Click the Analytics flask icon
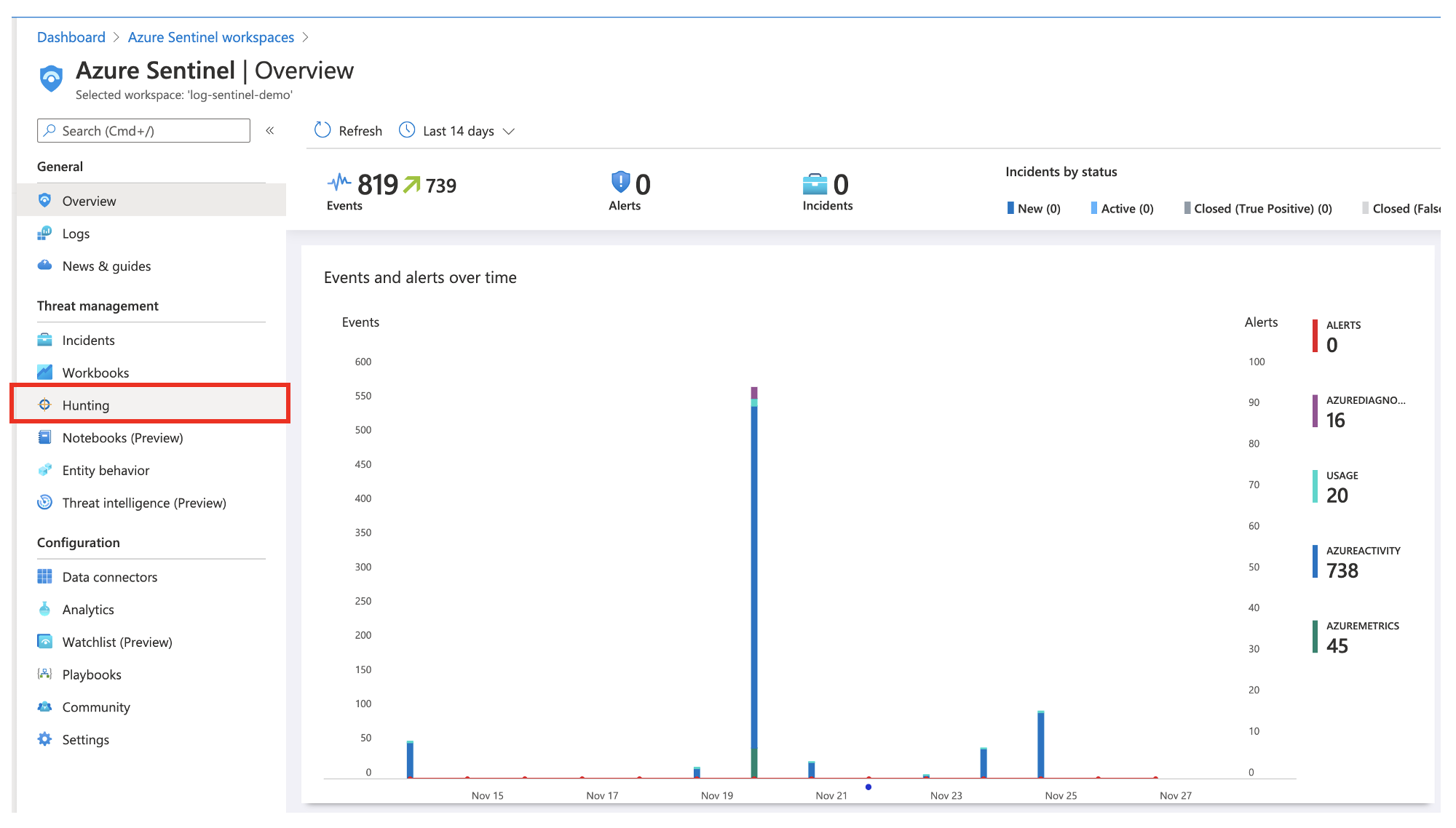Screen dimensions: 1456x828 point(44,609)
